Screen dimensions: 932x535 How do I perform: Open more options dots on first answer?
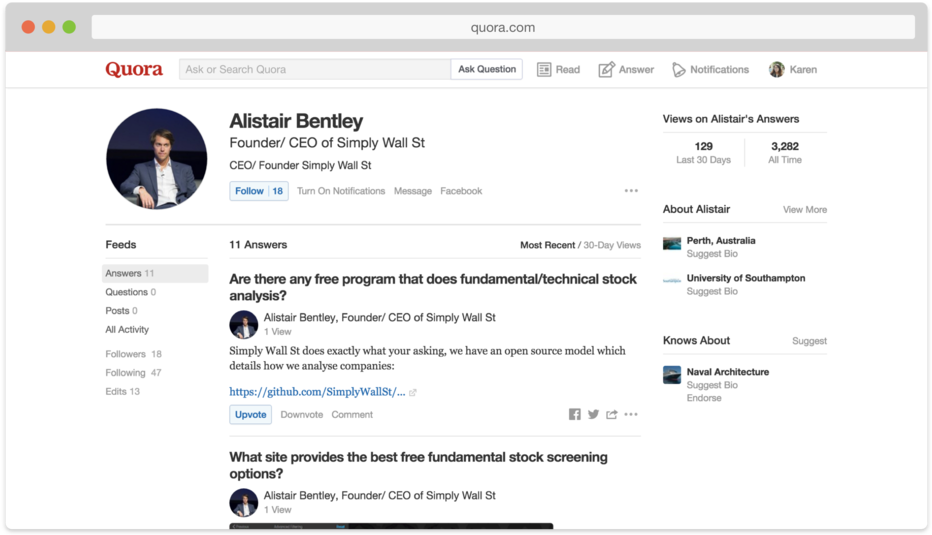(x=631, y=414)
